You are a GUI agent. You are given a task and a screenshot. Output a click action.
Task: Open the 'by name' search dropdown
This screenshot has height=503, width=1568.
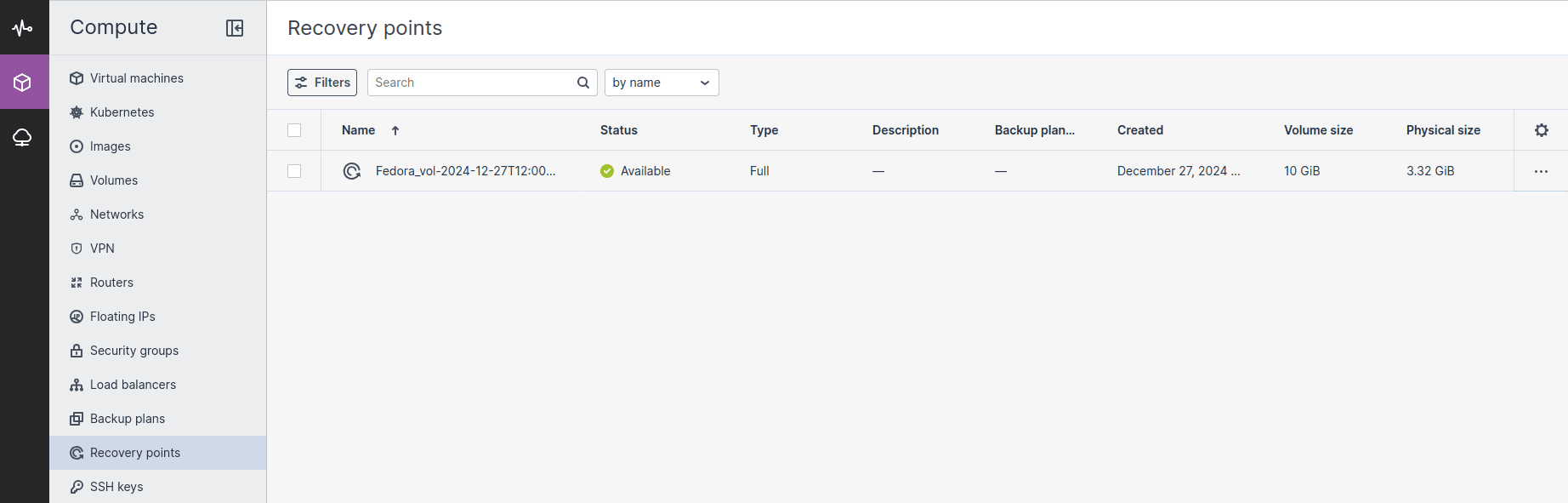point(662,83)
